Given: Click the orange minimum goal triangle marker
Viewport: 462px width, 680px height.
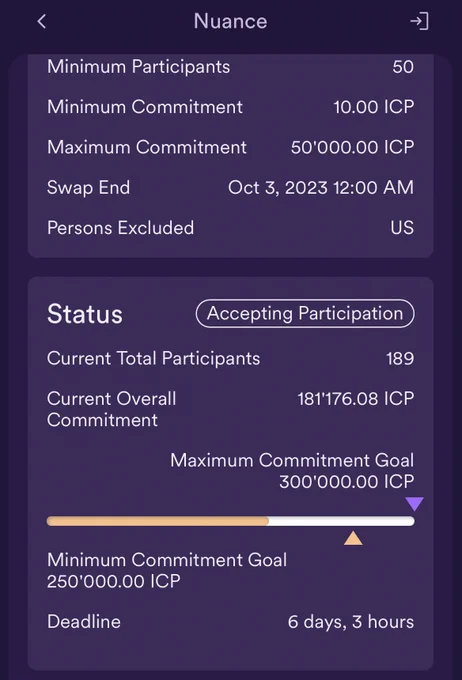Looking at the screenshot, I should coord(353,538).
